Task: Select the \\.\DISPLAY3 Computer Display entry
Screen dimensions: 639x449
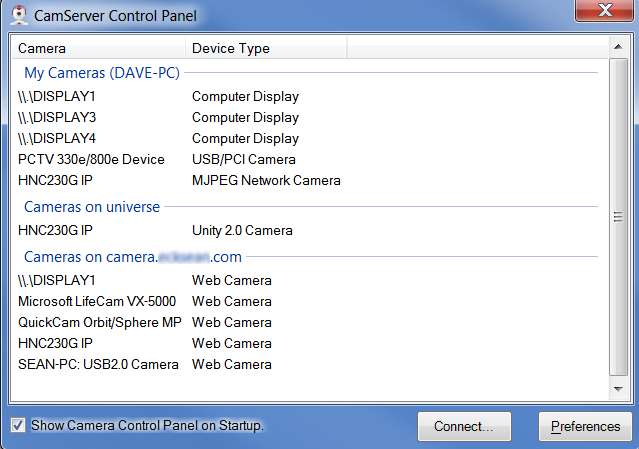Action: click(x=57, y=118)
